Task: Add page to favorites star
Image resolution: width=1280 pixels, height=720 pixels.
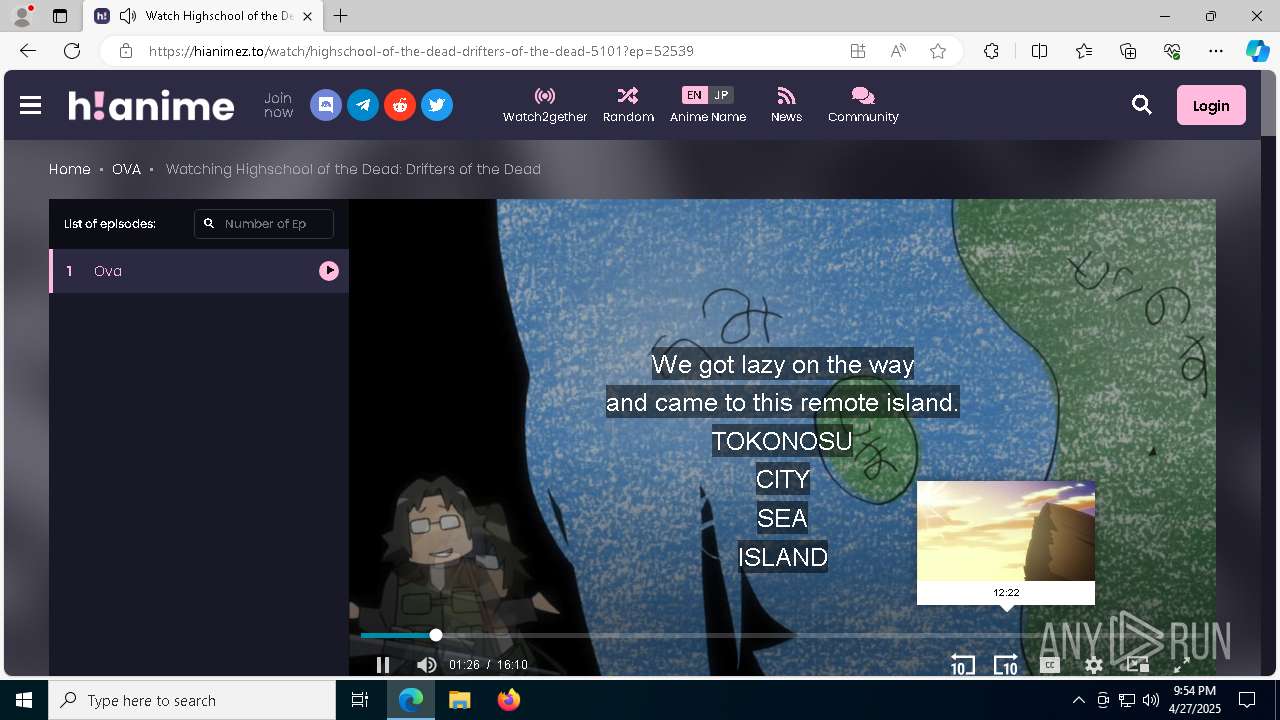Action: point(938,51)
